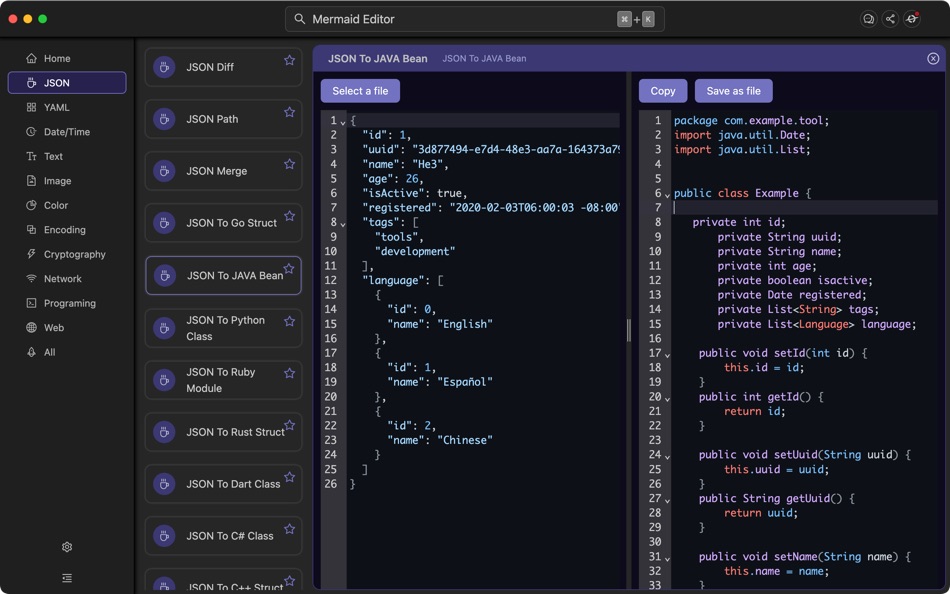Click the JSON Merge tool icon
Image resolution: width=950 pixels, height=594 pixels.
tap(164, 171)
